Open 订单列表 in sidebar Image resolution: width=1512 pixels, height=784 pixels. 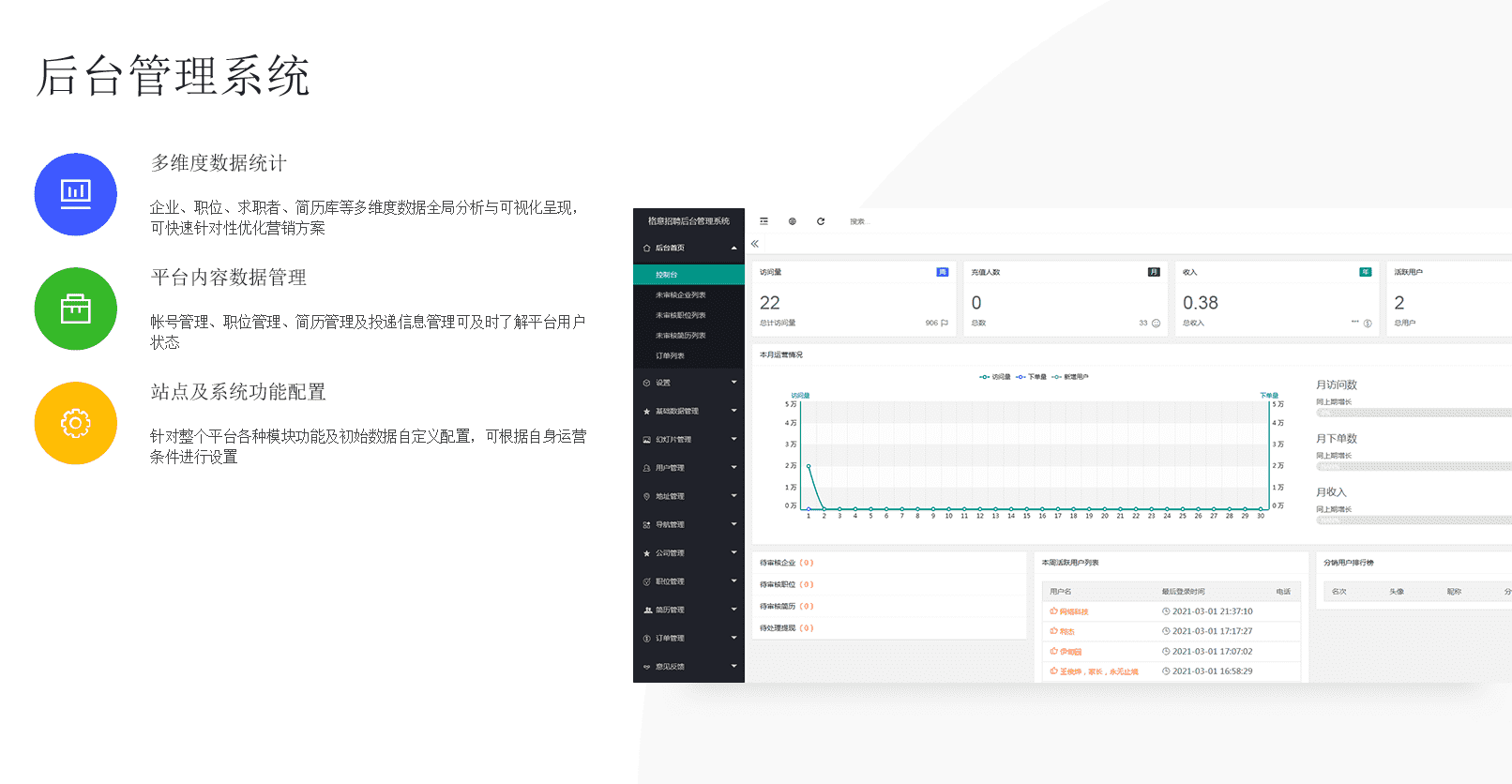coord(688,356)
